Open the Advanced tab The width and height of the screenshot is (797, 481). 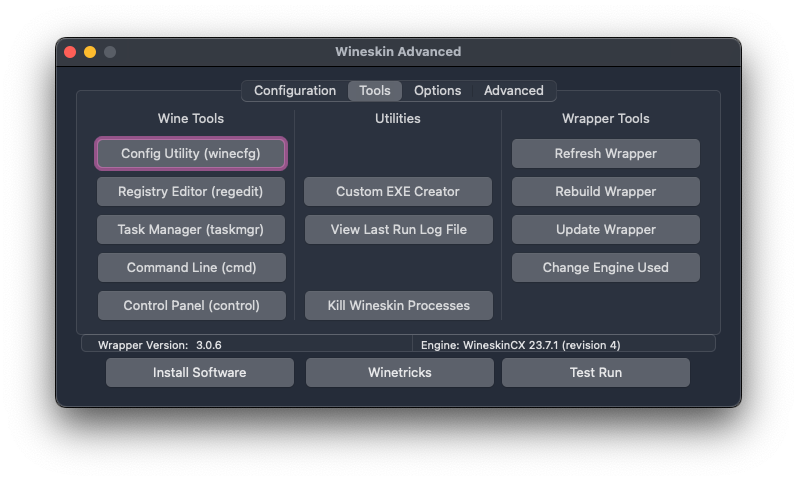(513, 91)
